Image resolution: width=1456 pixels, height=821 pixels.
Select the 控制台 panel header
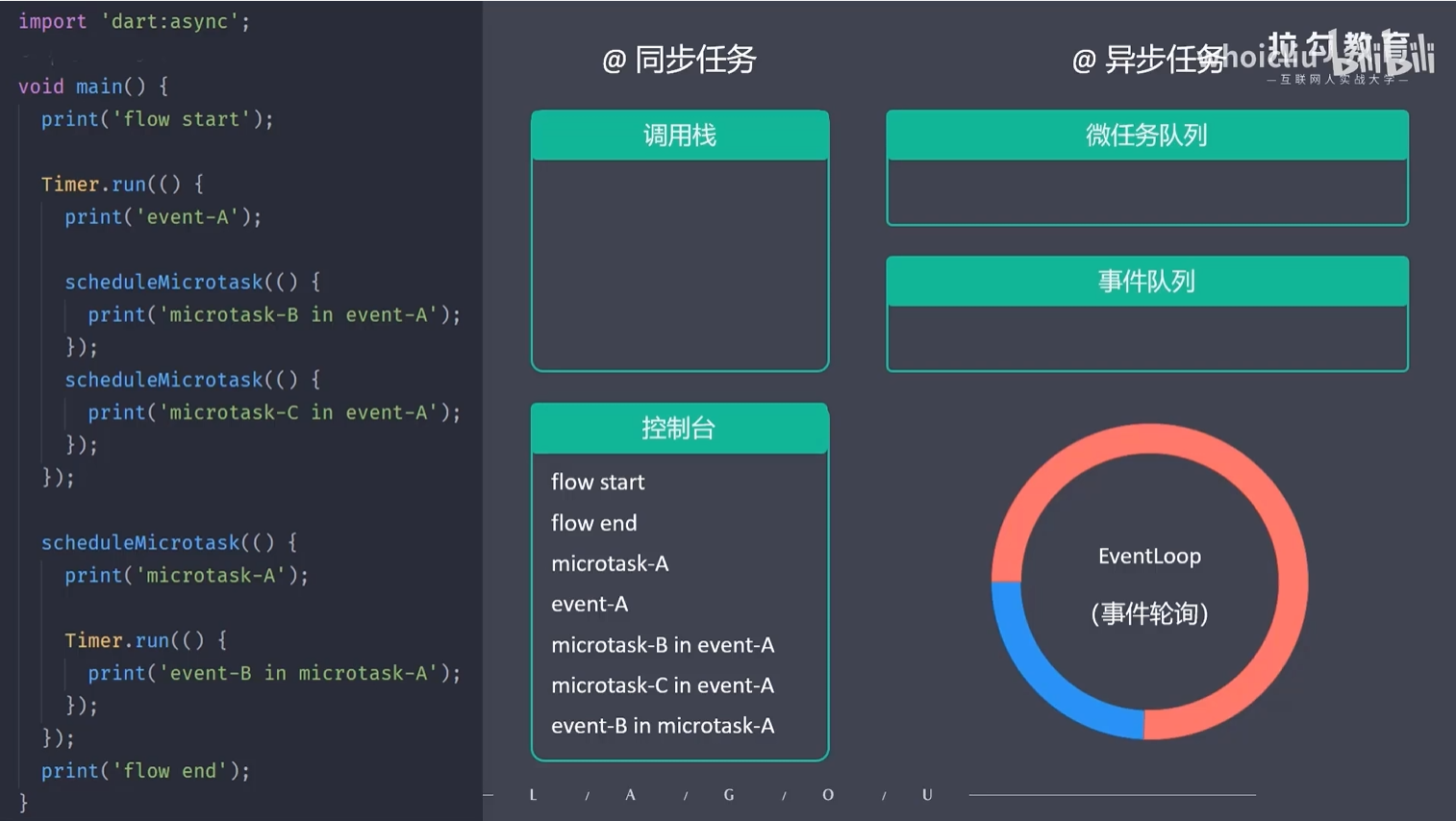tap(679, 429)
